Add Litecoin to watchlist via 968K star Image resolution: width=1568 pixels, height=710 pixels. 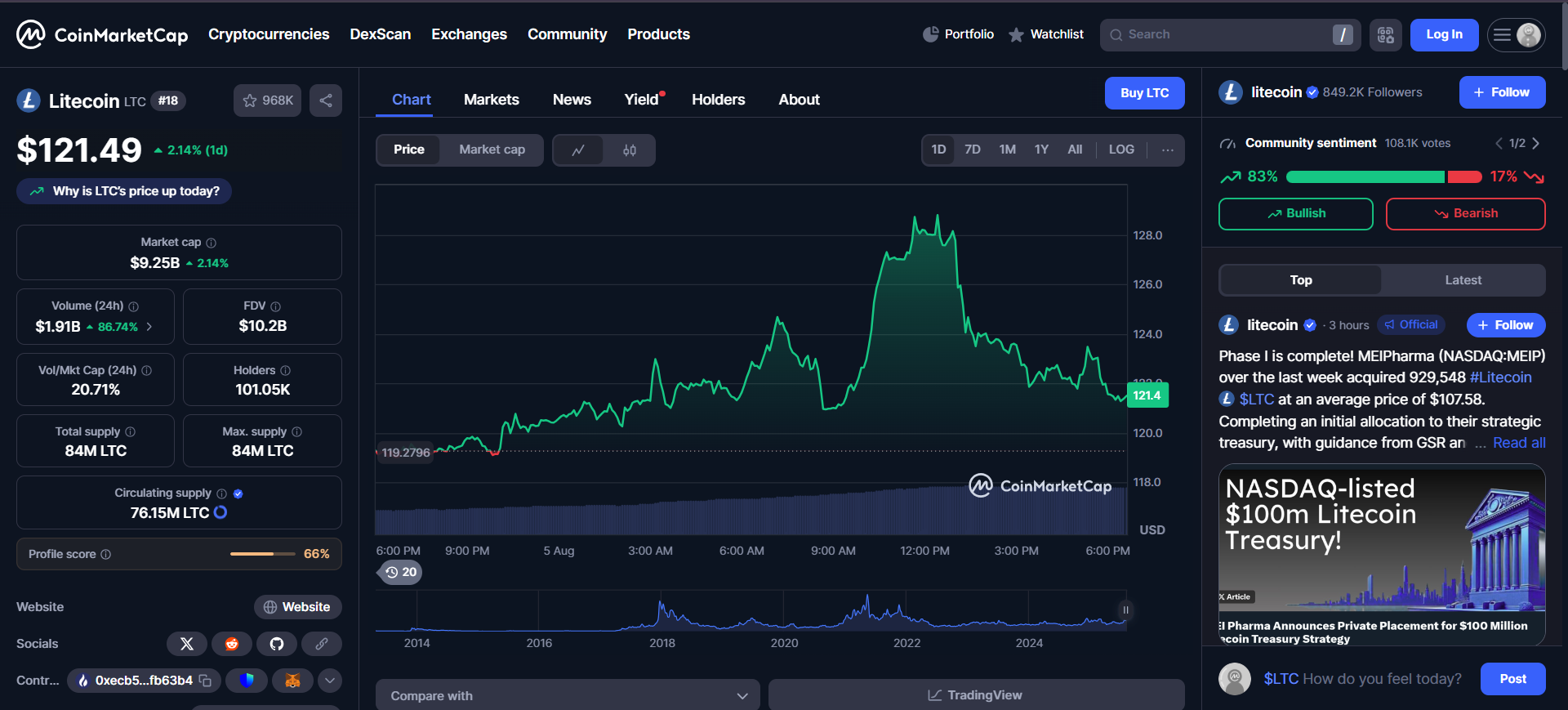tap(268, 100)
